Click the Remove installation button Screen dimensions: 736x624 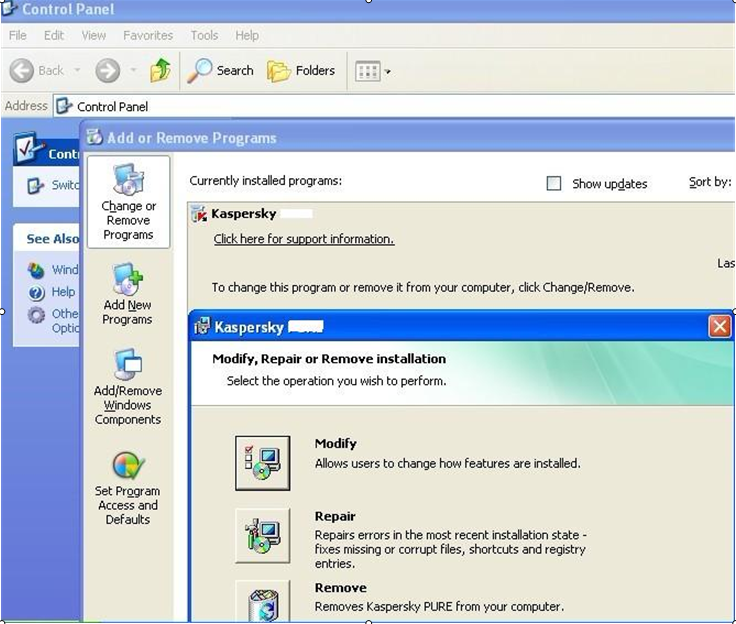click(262, 602)
